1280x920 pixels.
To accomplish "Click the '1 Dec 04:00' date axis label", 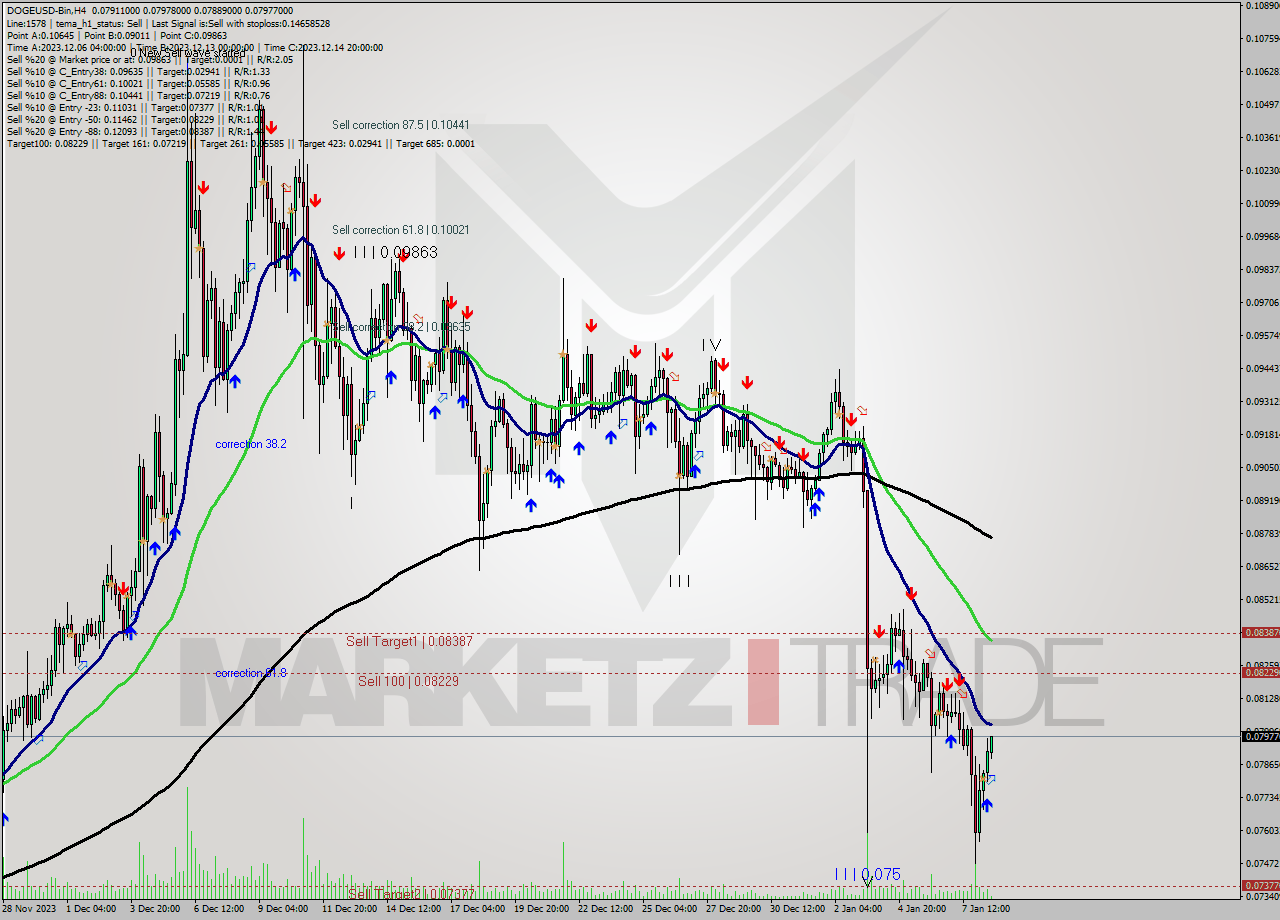I will coord(90,909).
